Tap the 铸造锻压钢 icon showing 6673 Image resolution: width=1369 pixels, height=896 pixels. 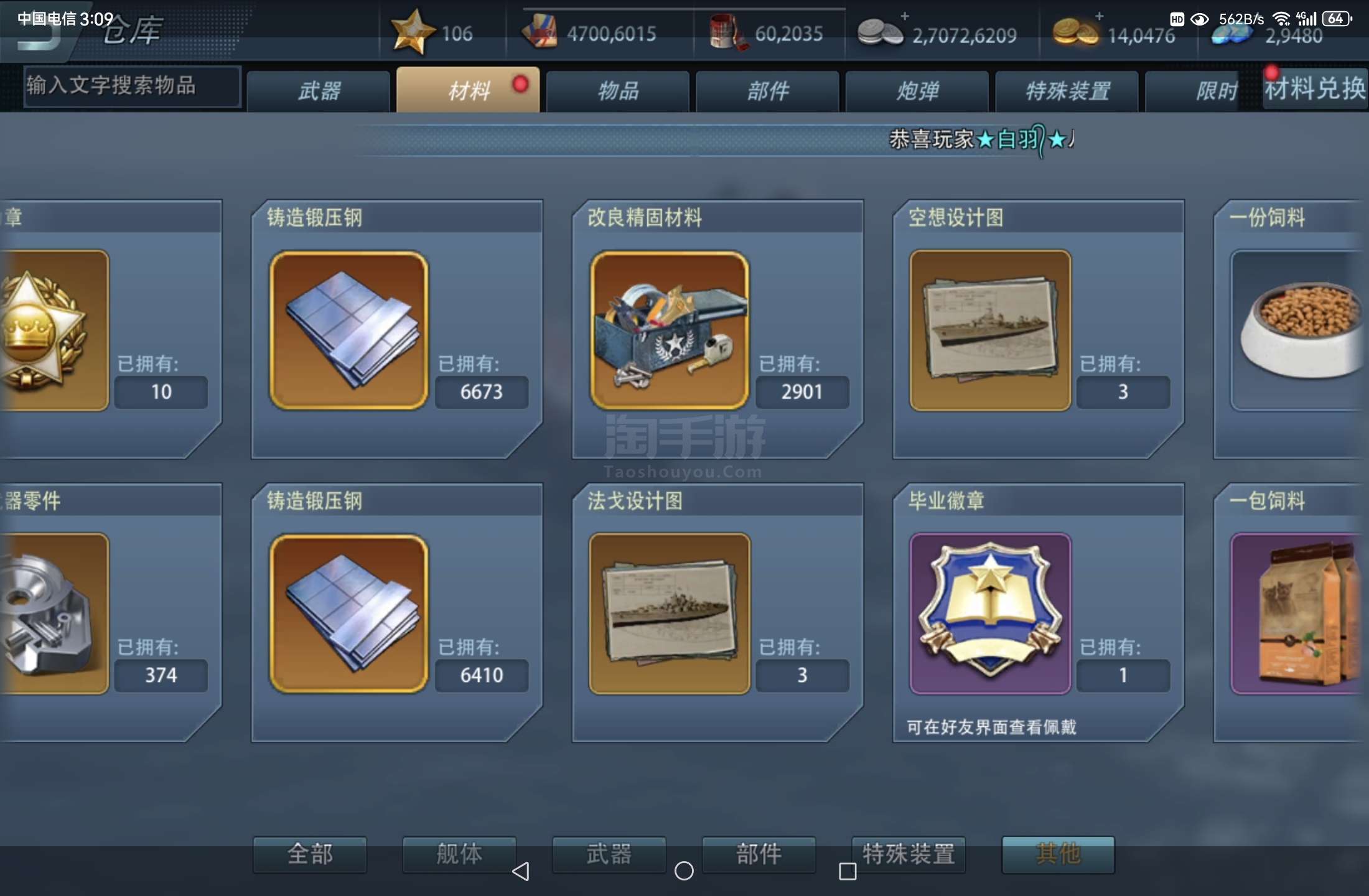click(x=348, y=330)
